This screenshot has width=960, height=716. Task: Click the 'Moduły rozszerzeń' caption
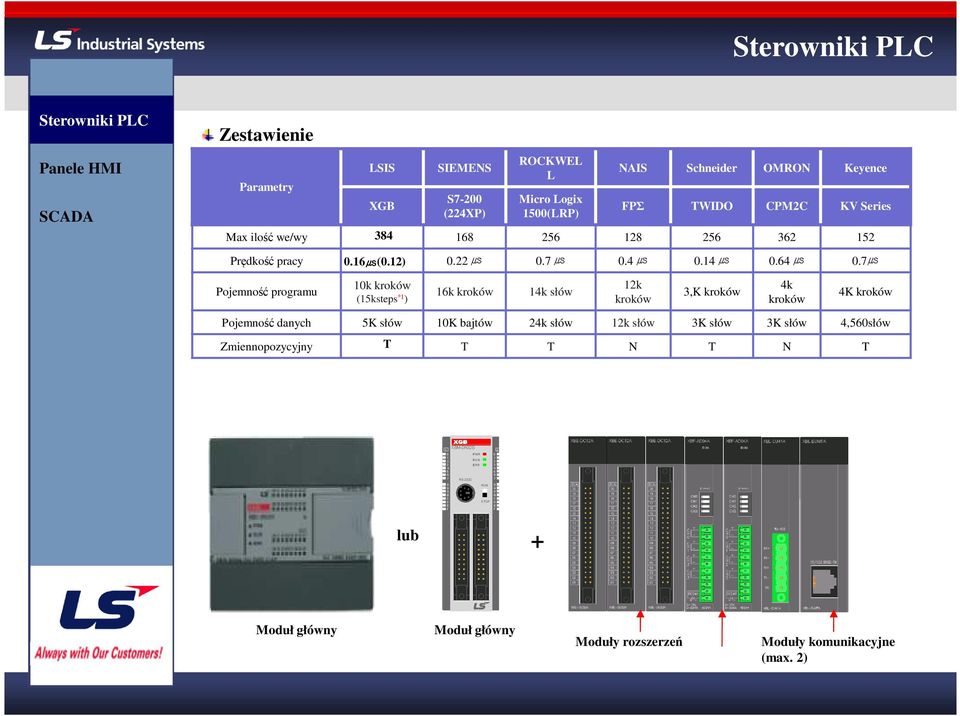(x=629, y=641)
